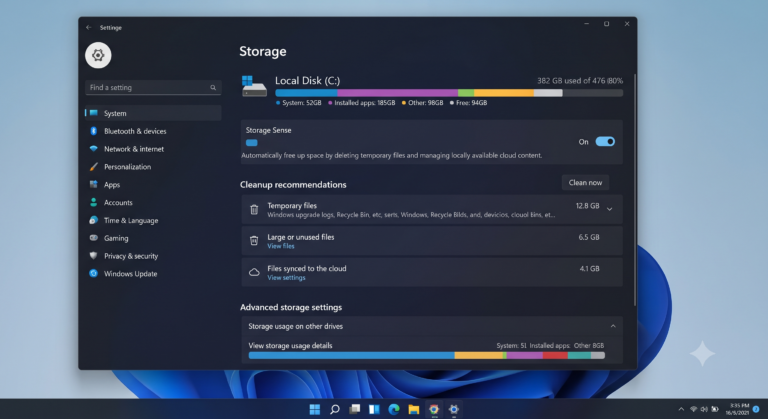768x419 pixels.
Task: Click the Local Disk drive icon
Action: (254, 86)
